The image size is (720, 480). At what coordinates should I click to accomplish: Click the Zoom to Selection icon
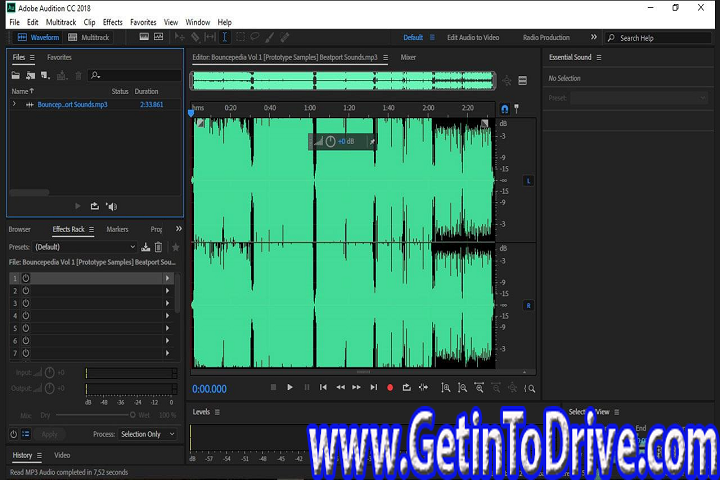529,389
